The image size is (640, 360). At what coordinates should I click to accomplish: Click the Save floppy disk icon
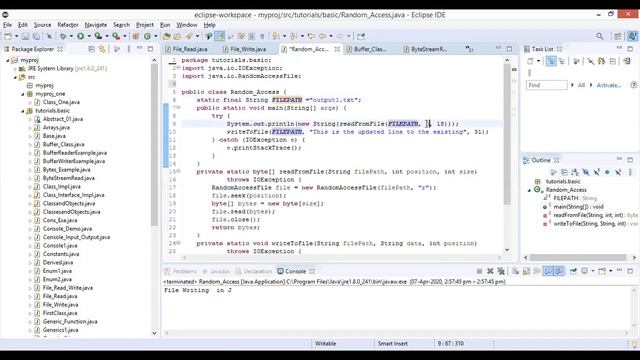(x=25, y=36)
